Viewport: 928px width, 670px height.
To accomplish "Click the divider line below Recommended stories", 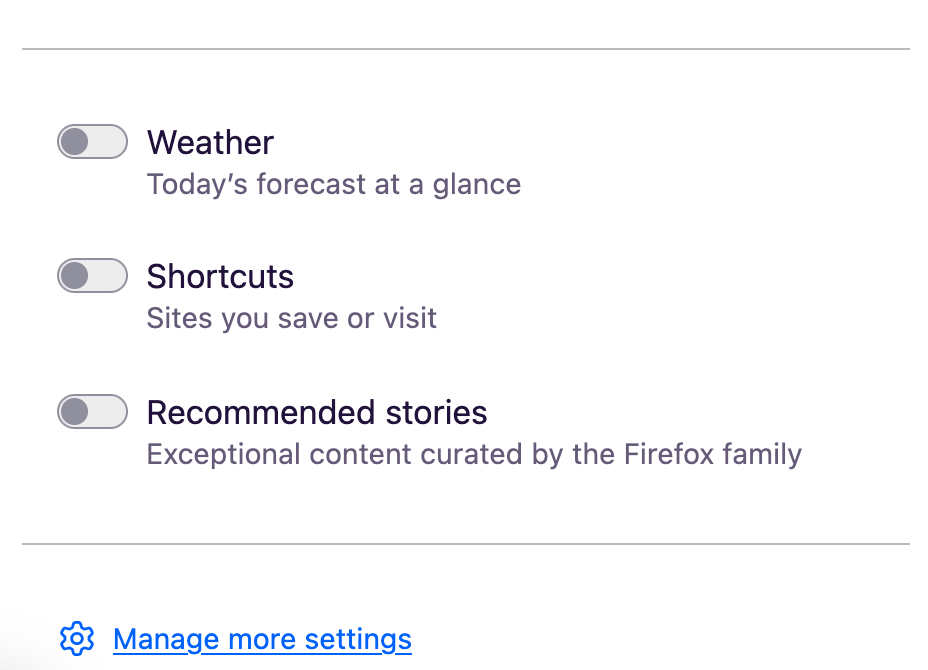I will tap(466, 544).
